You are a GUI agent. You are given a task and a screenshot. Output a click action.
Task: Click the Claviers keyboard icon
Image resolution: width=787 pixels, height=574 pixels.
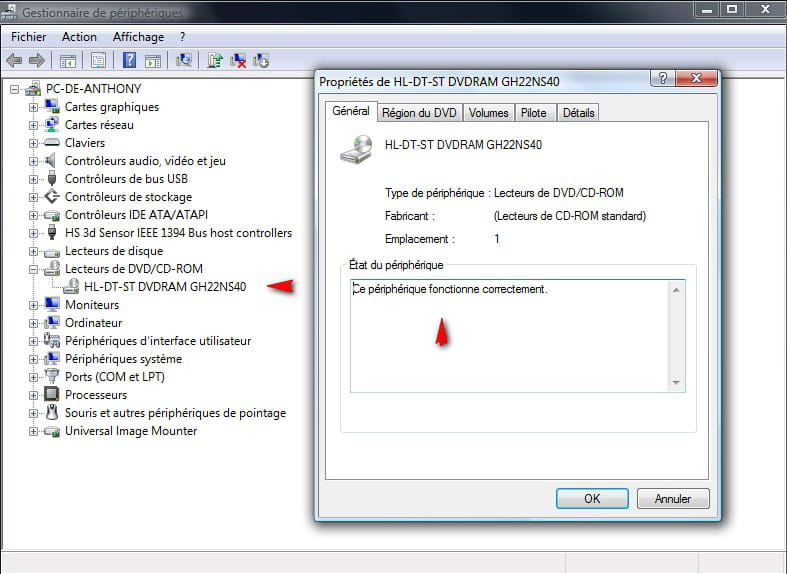[x=52, y=142]
